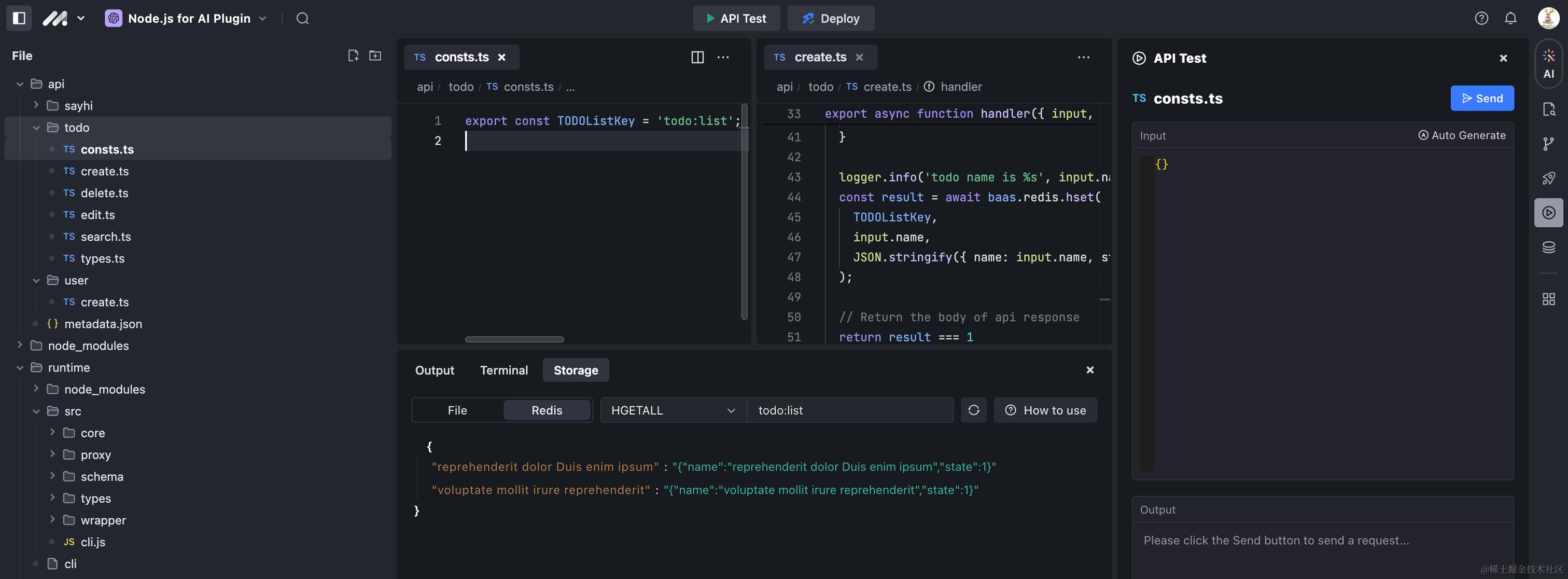Image resolution: width=1568 pixels, height=579 pixels.
Task: Expand the sayhi folder
Action: pos(36,105)
